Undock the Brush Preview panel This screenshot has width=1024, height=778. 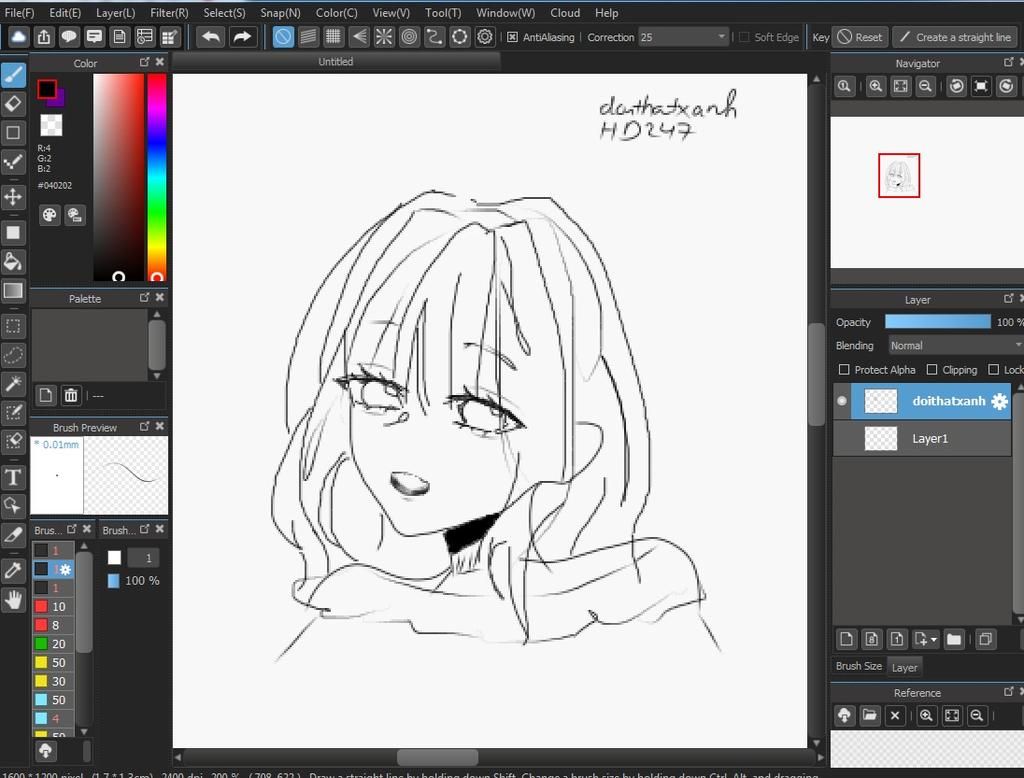point(144,427)
